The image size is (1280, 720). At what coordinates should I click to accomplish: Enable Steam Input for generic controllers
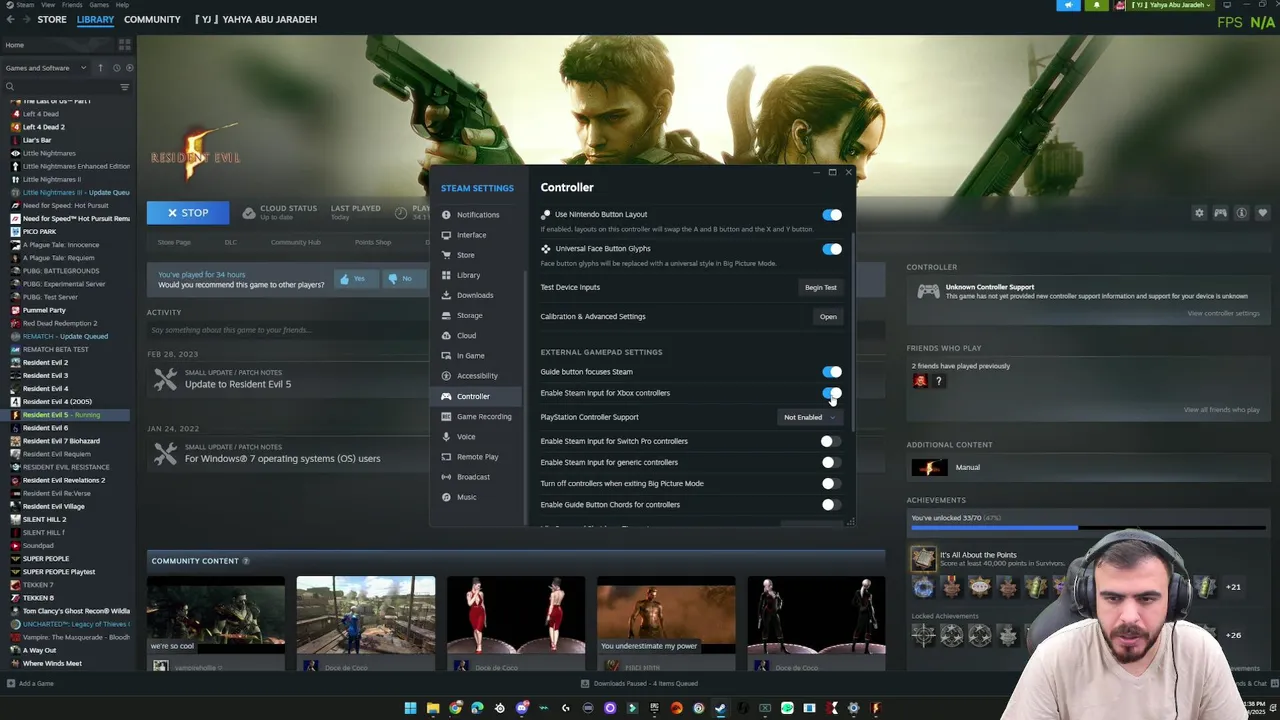(832, 462)
